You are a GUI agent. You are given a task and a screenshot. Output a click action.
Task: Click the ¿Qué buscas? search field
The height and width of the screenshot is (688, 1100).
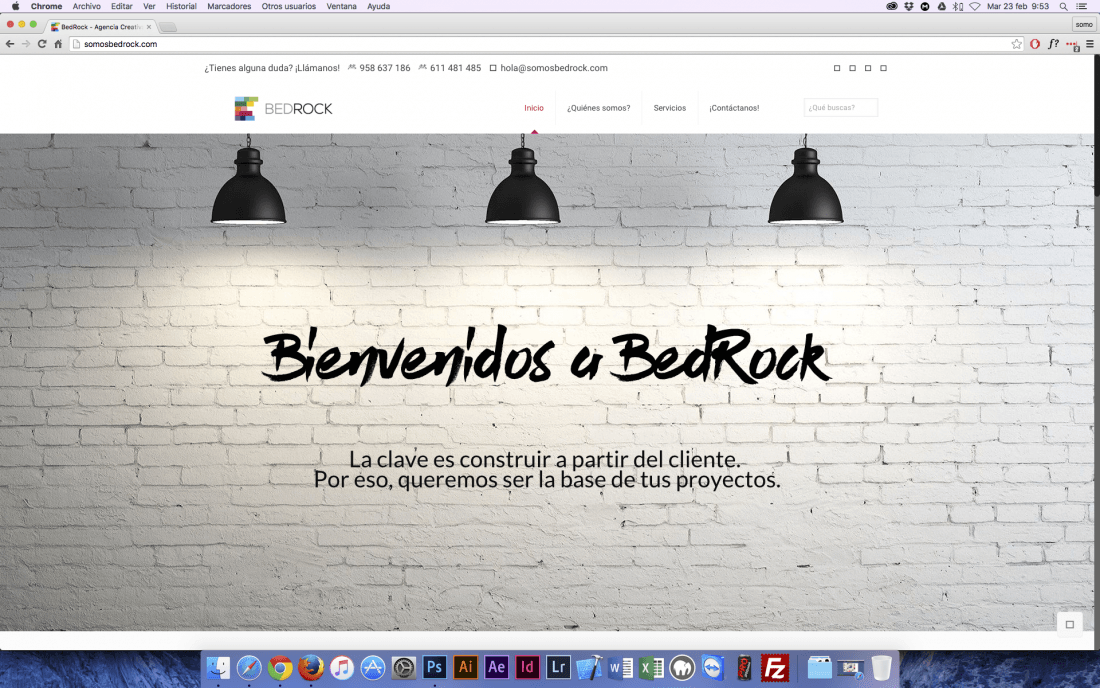[x=840, y=107]
